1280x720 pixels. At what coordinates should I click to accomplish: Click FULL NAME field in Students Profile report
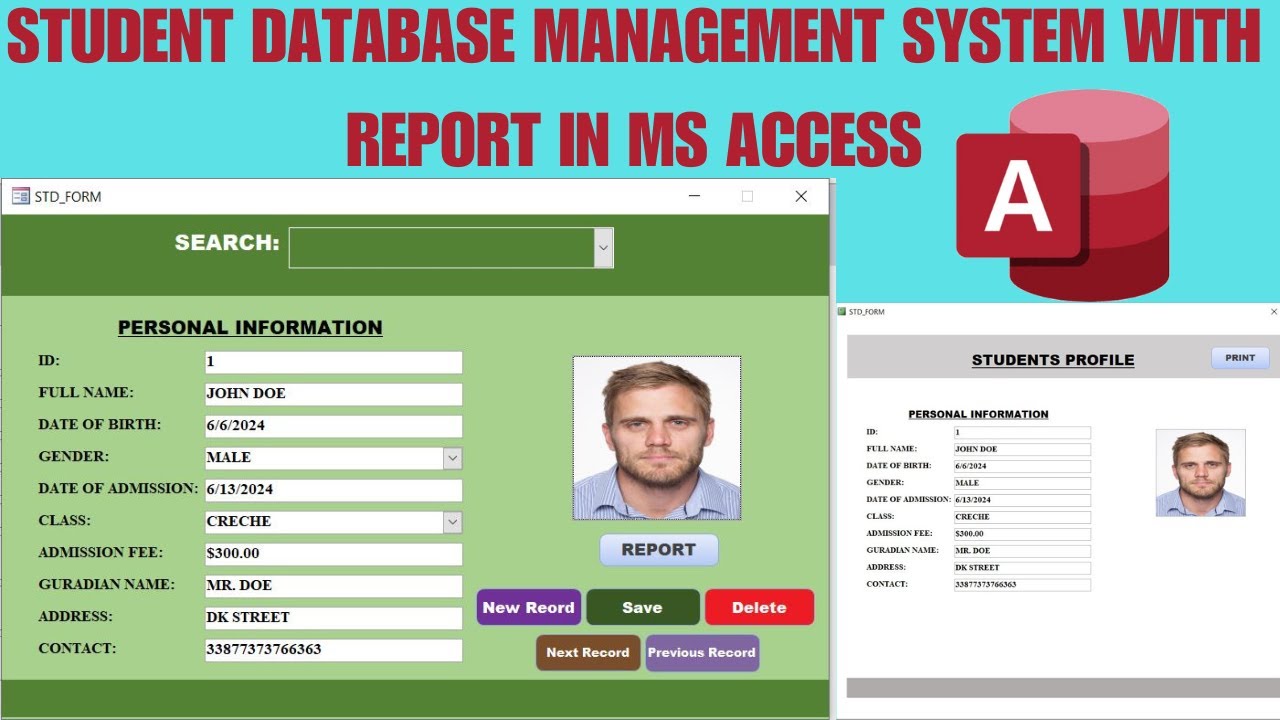(x=1022, y=450)
